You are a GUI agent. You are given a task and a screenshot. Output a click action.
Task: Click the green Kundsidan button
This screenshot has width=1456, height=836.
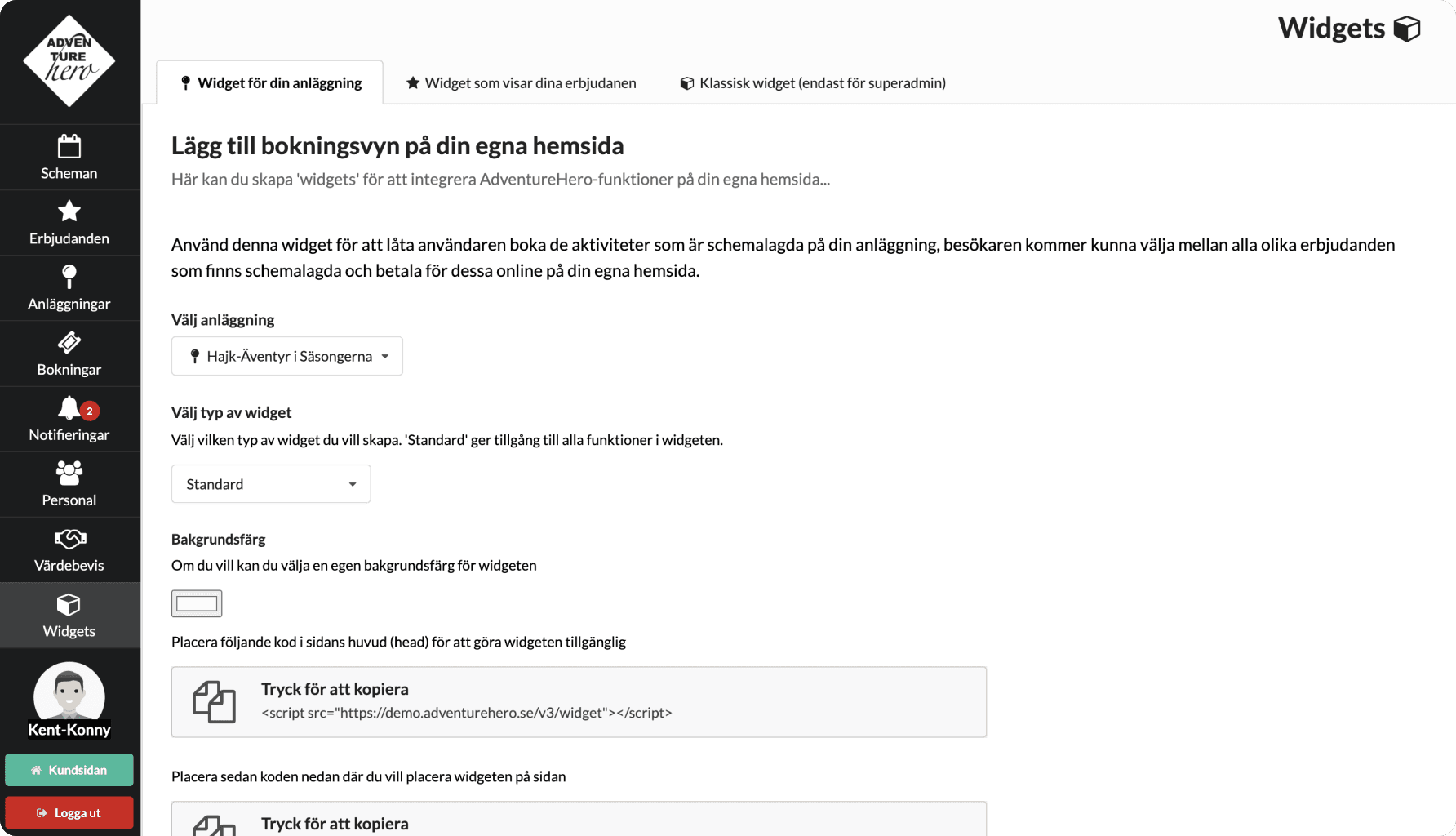(69, 770)
